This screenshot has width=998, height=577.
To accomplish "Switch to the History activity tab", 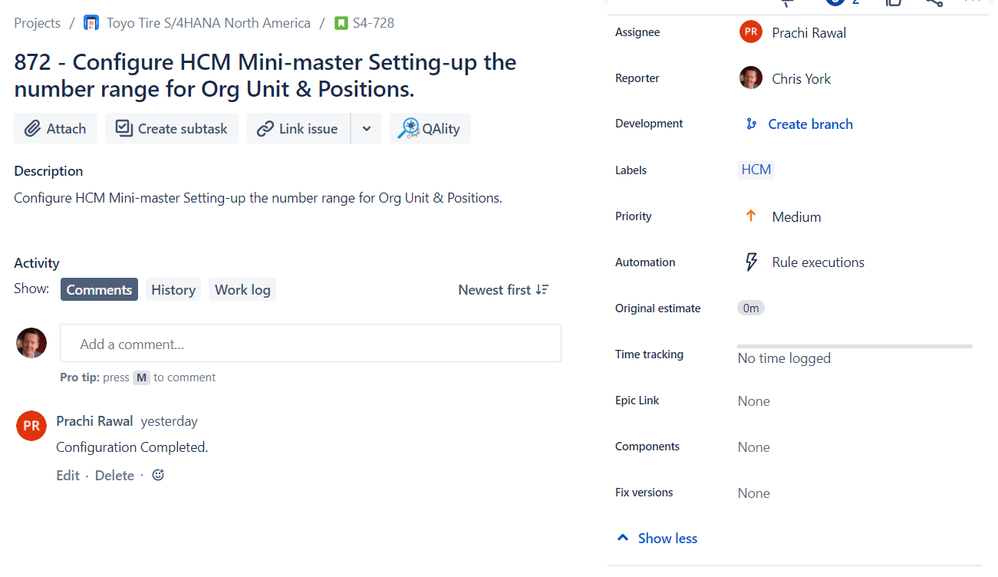I will 173,289.
